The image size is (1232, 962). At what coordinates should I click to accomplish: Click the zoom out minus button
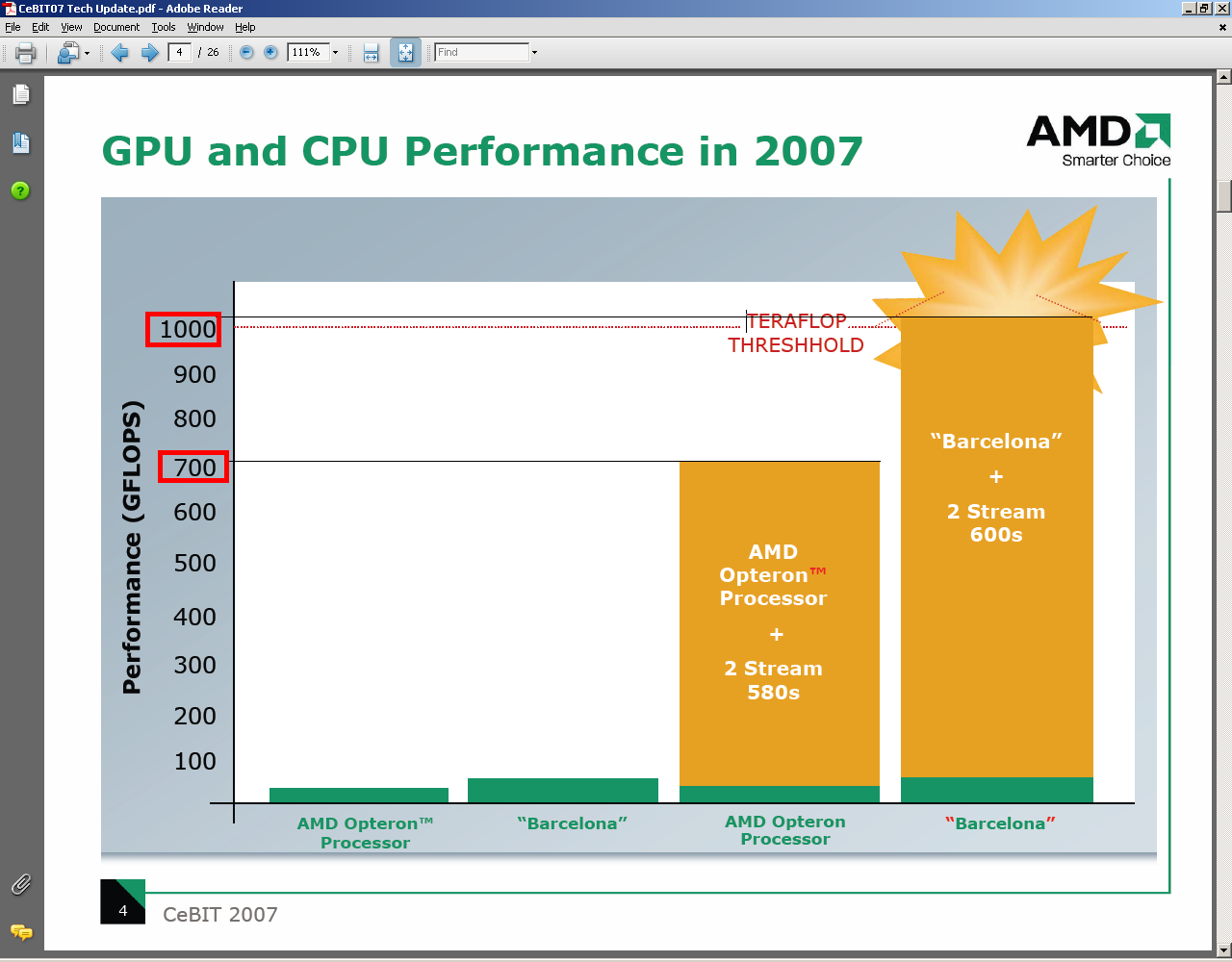tap(246, 53)
